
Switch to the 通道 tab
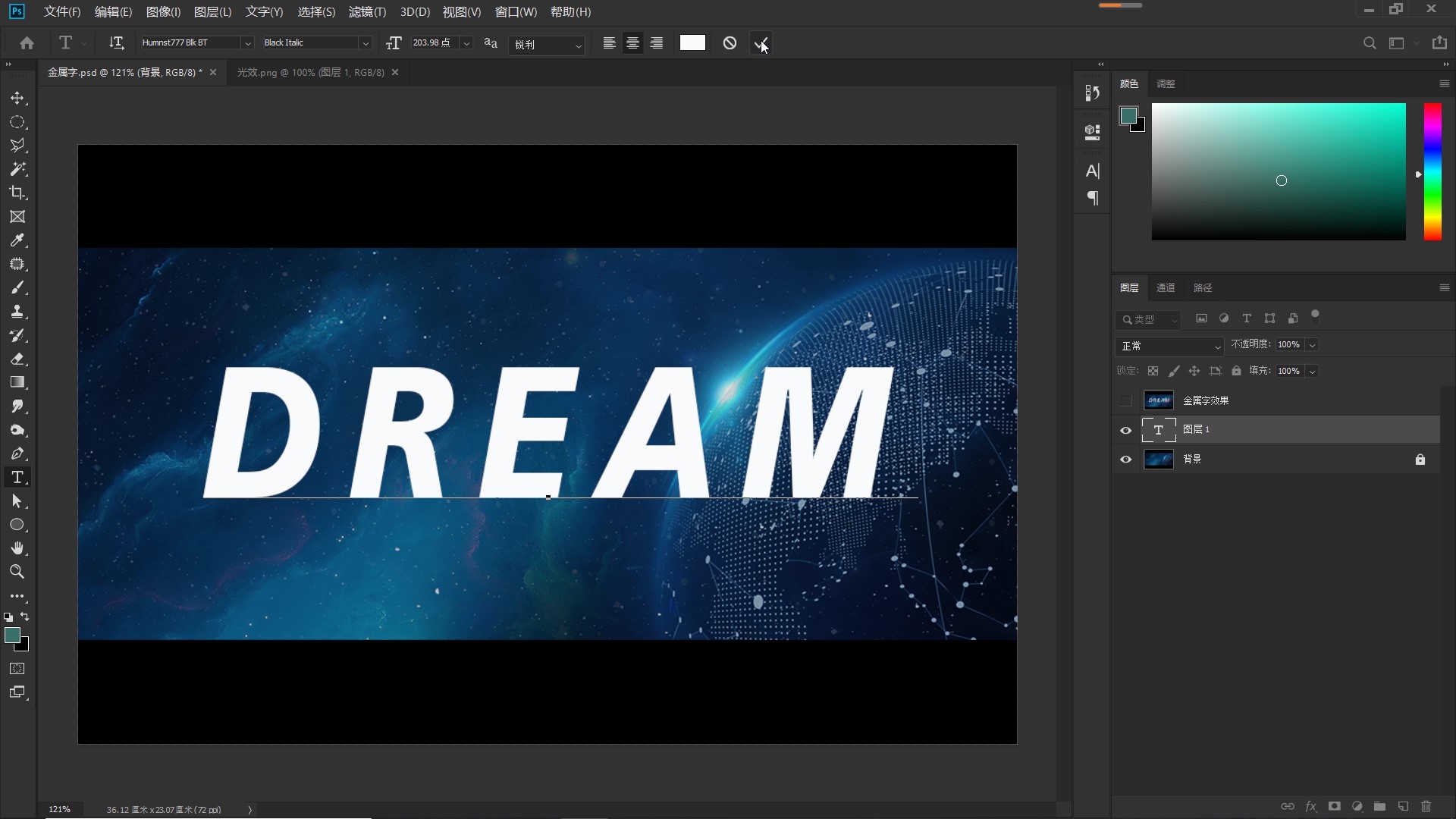tap(1166, 288)
